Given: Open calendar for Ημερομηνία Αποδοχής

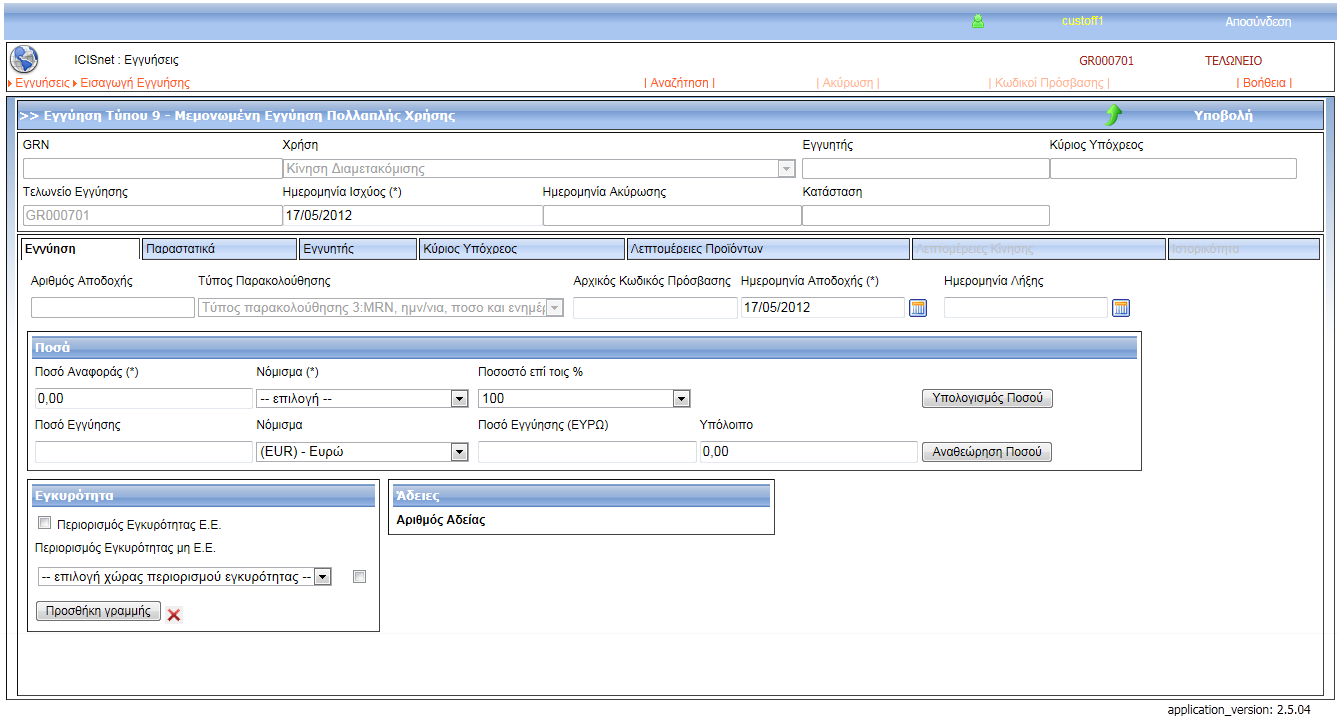Looking at the screenshot, I should [918, 308].
